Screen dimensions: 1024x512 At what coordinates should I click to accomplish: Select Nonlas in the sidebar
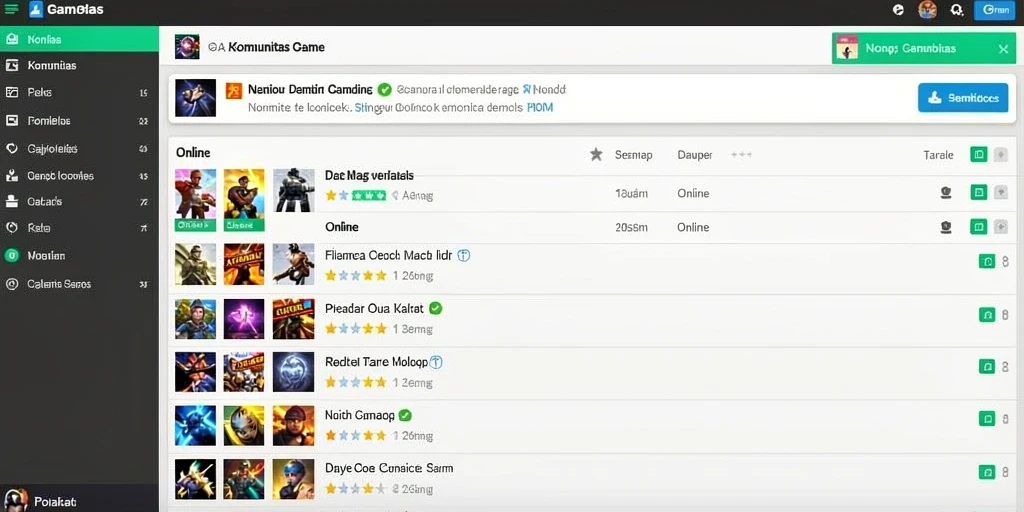click(x=79, y=39)
